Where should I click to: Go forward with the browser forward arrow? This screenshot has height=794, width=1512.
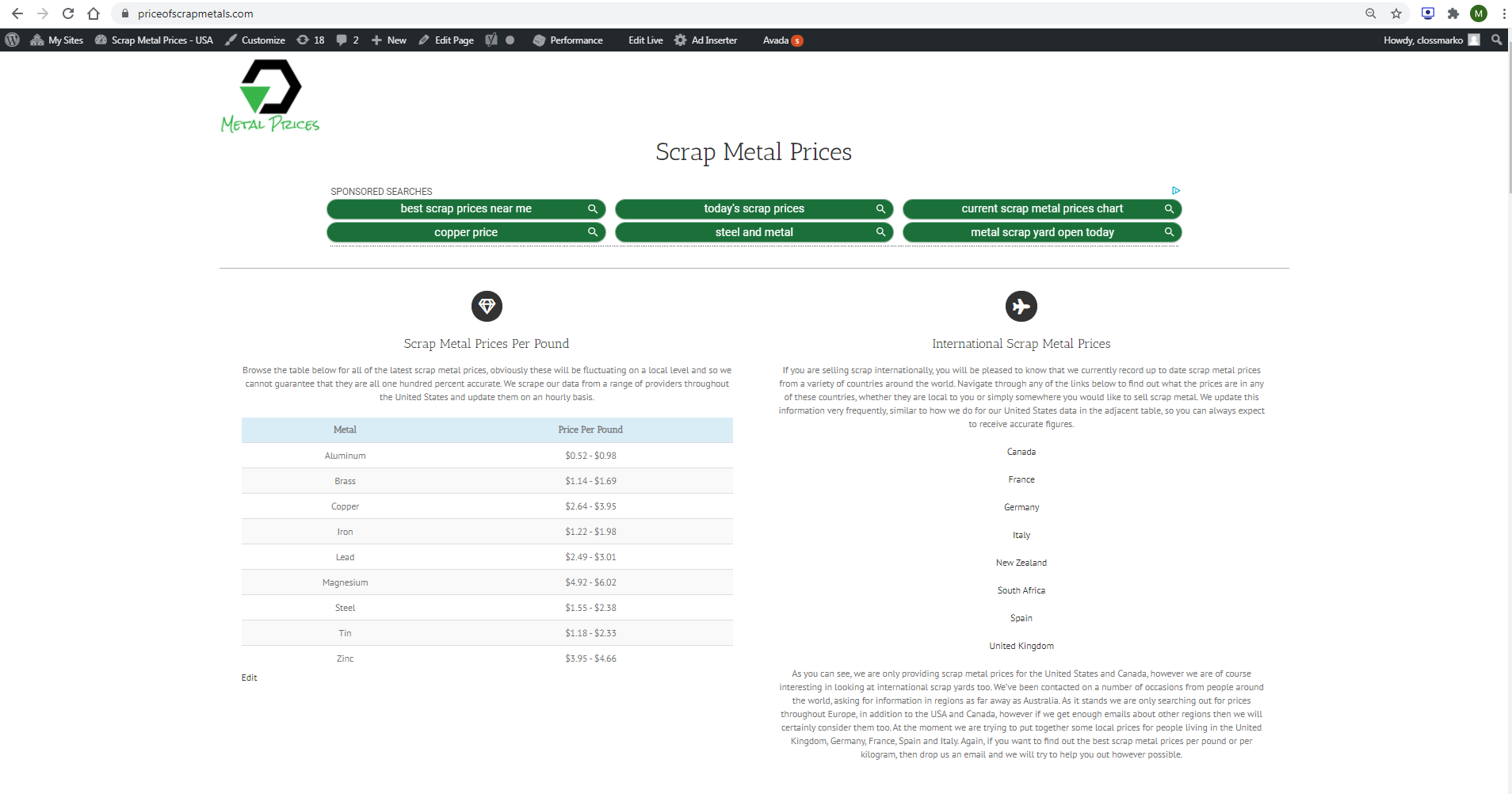click(x=43, y=13)
